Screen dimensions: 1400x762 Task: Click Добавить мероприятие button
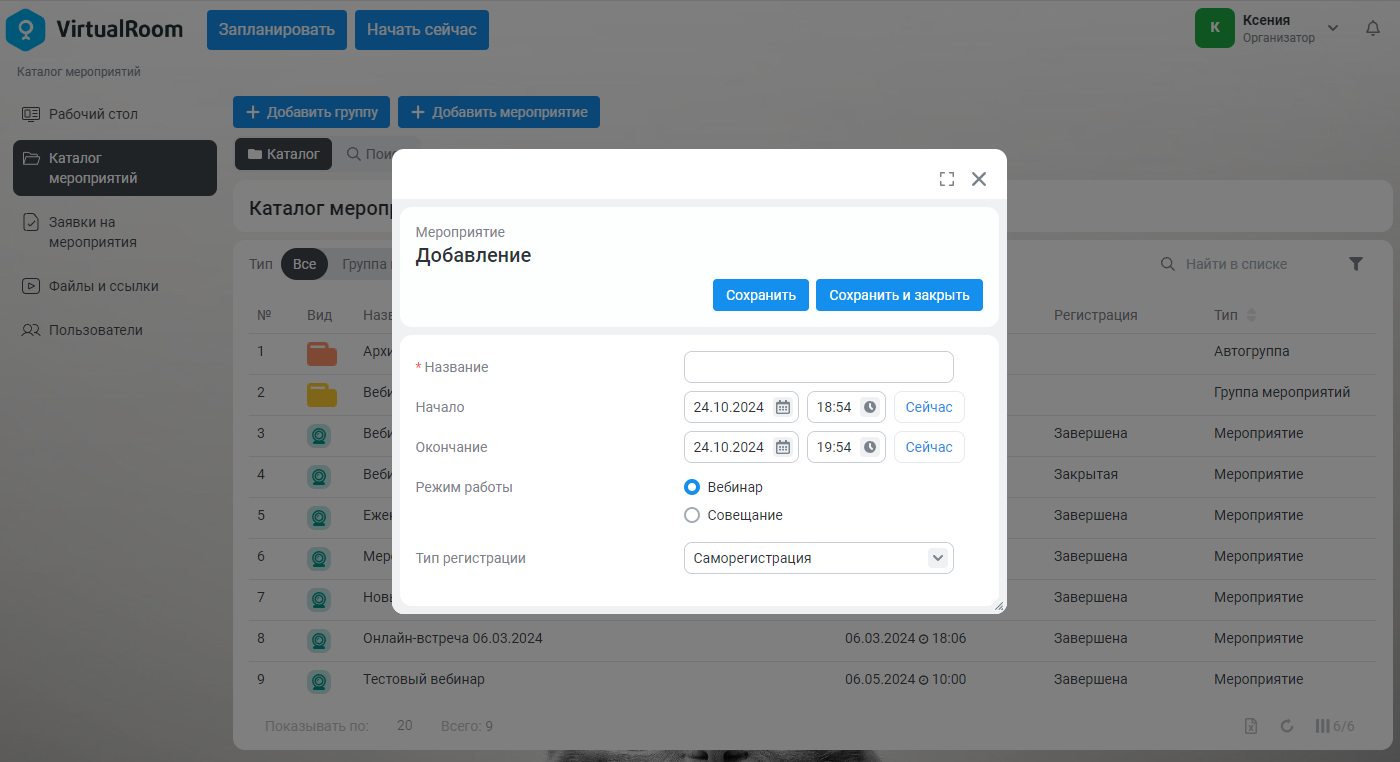coord(499,112)
